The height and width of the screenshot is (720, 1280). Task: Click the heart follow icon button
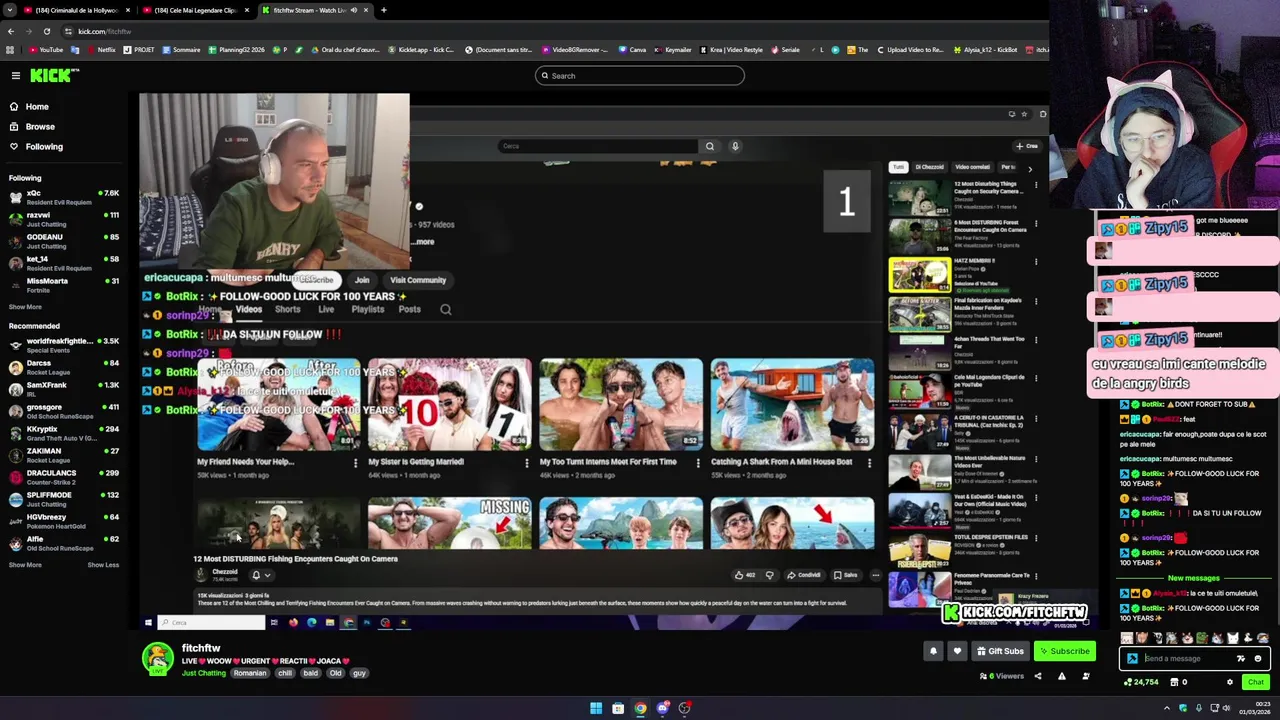[957, 651]
